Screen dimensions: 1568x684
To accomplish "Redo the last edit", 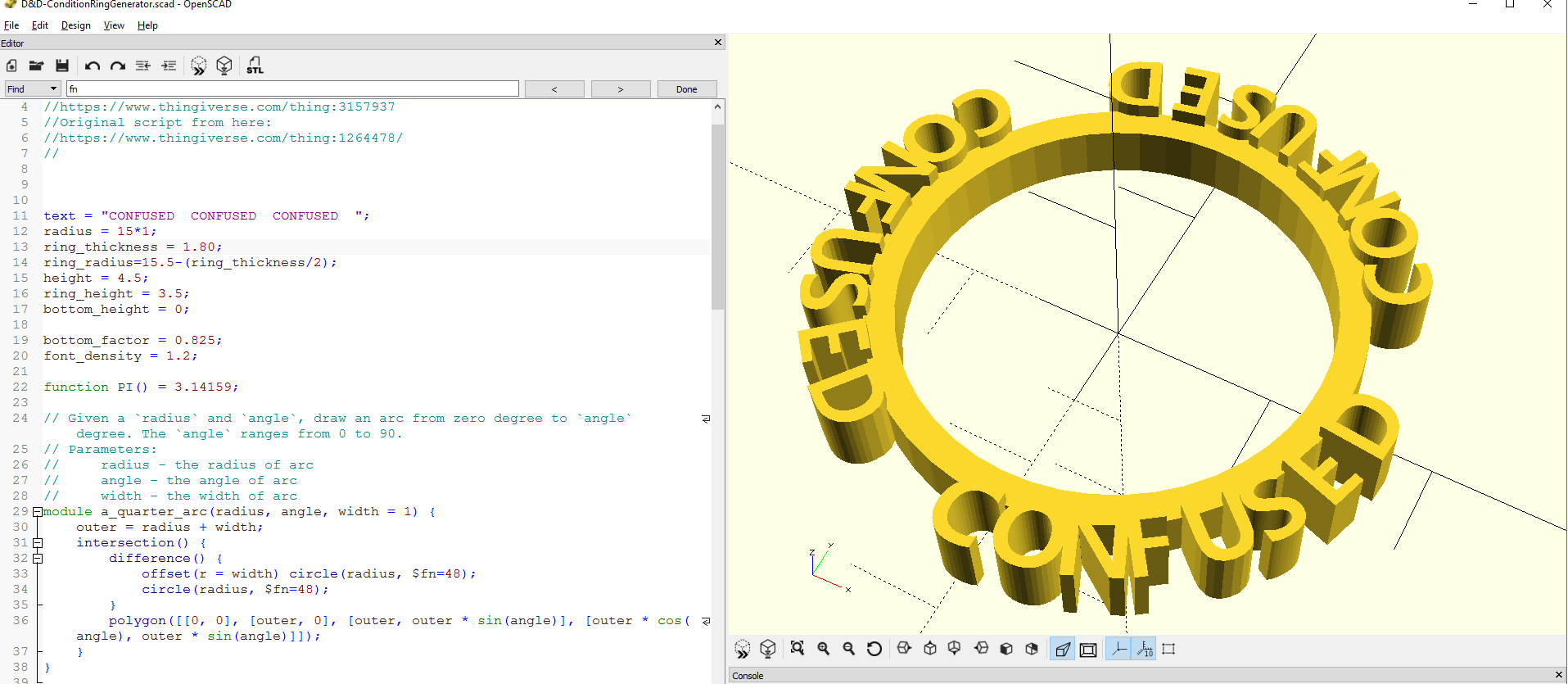I will tap(118, 66).
